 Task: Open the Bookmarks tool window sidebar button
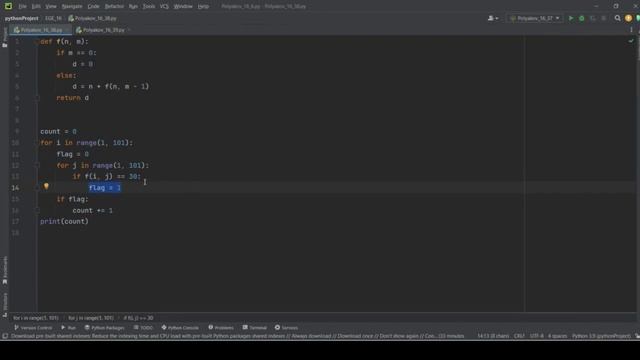tap(5, 271)
